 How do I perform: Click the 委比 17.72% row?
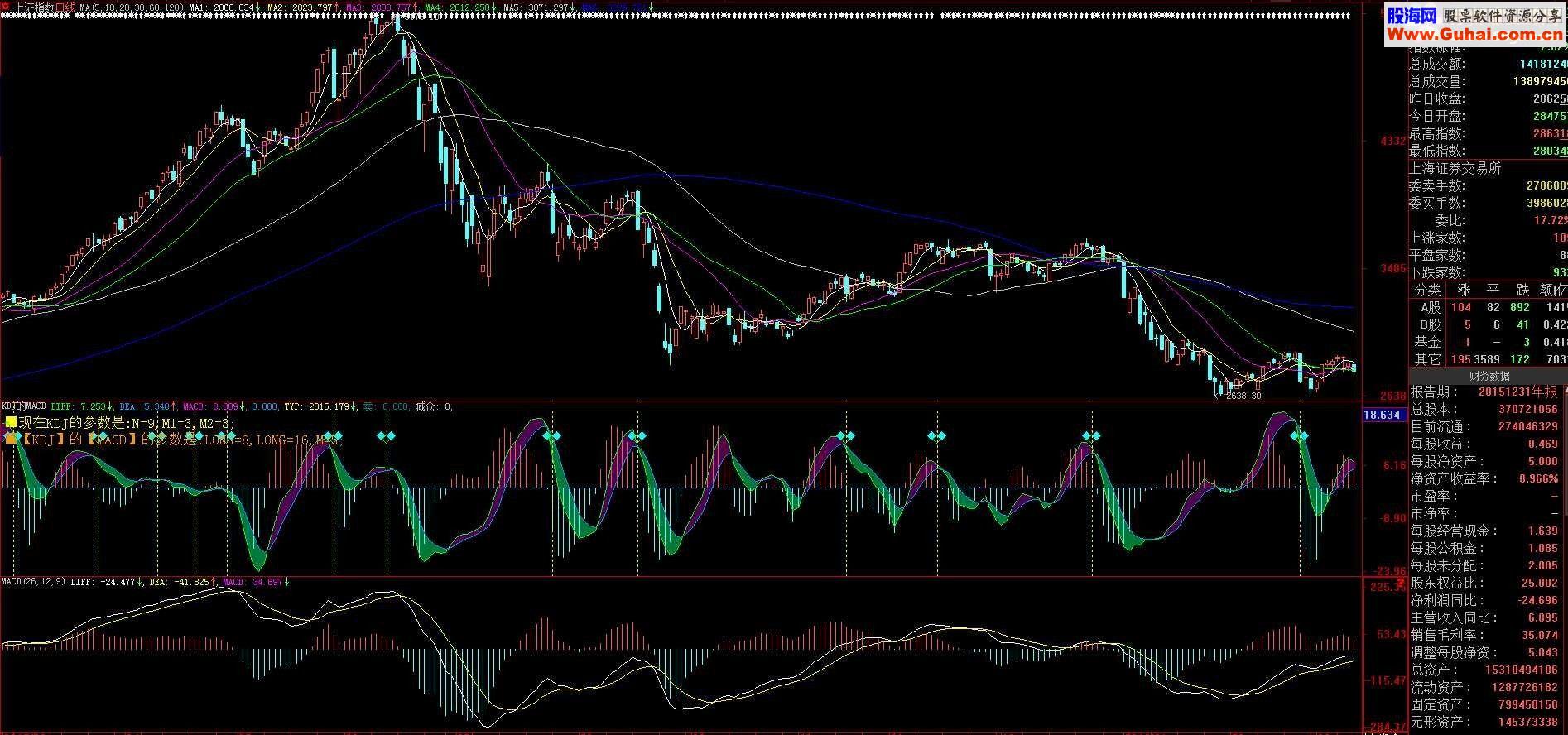pyautogui.click(x=1489, y=220)
